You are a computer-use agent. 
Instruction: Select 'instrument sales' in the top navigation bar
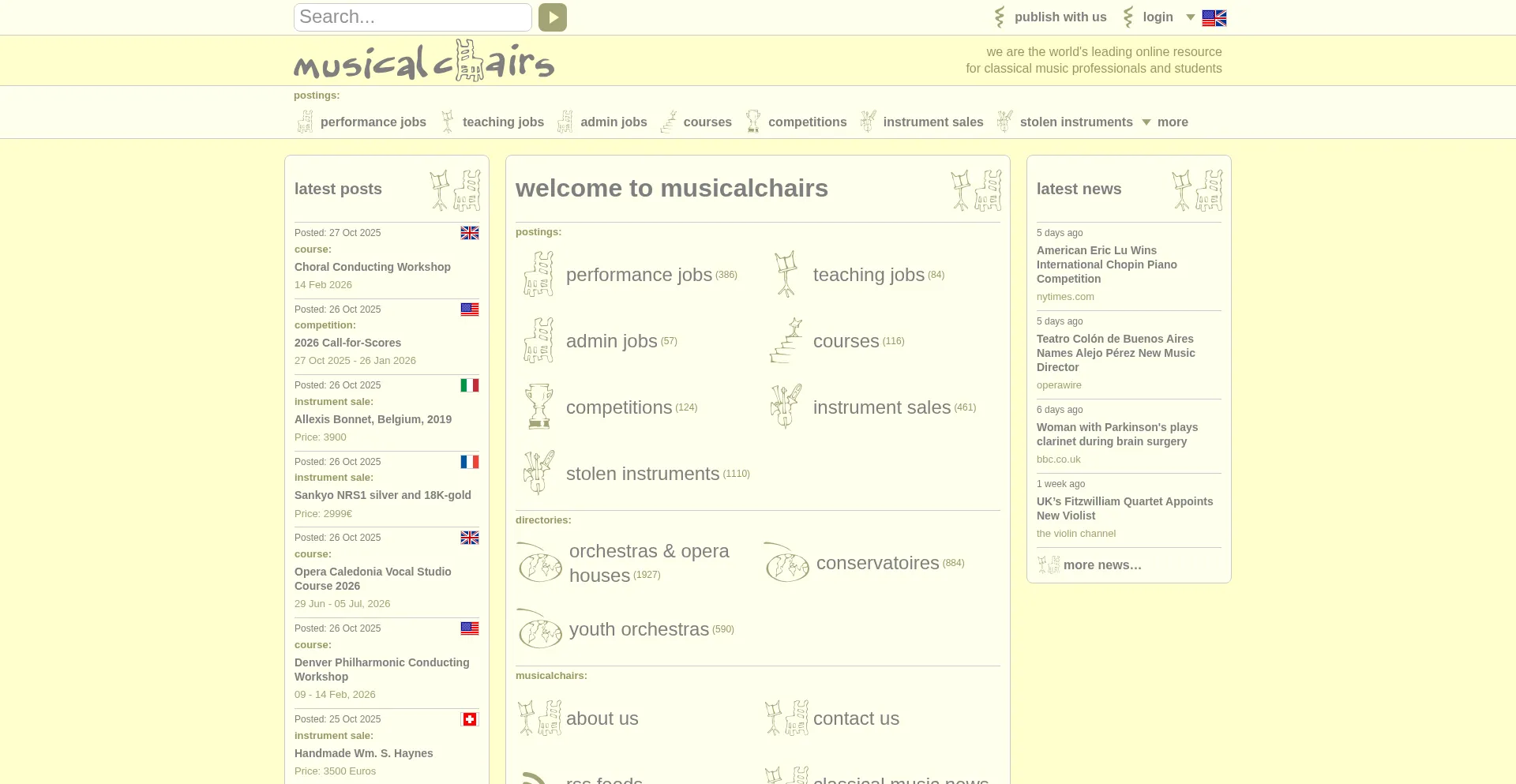tap(932, 122)
